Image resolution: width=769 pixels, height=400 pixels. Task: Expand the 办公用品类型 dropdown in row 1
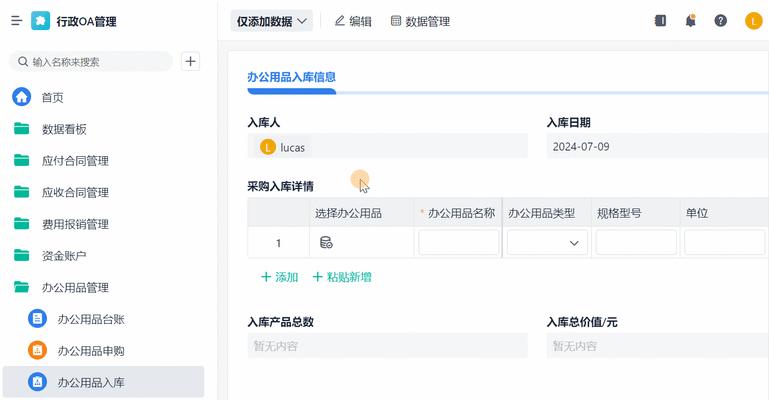[547, 243]
